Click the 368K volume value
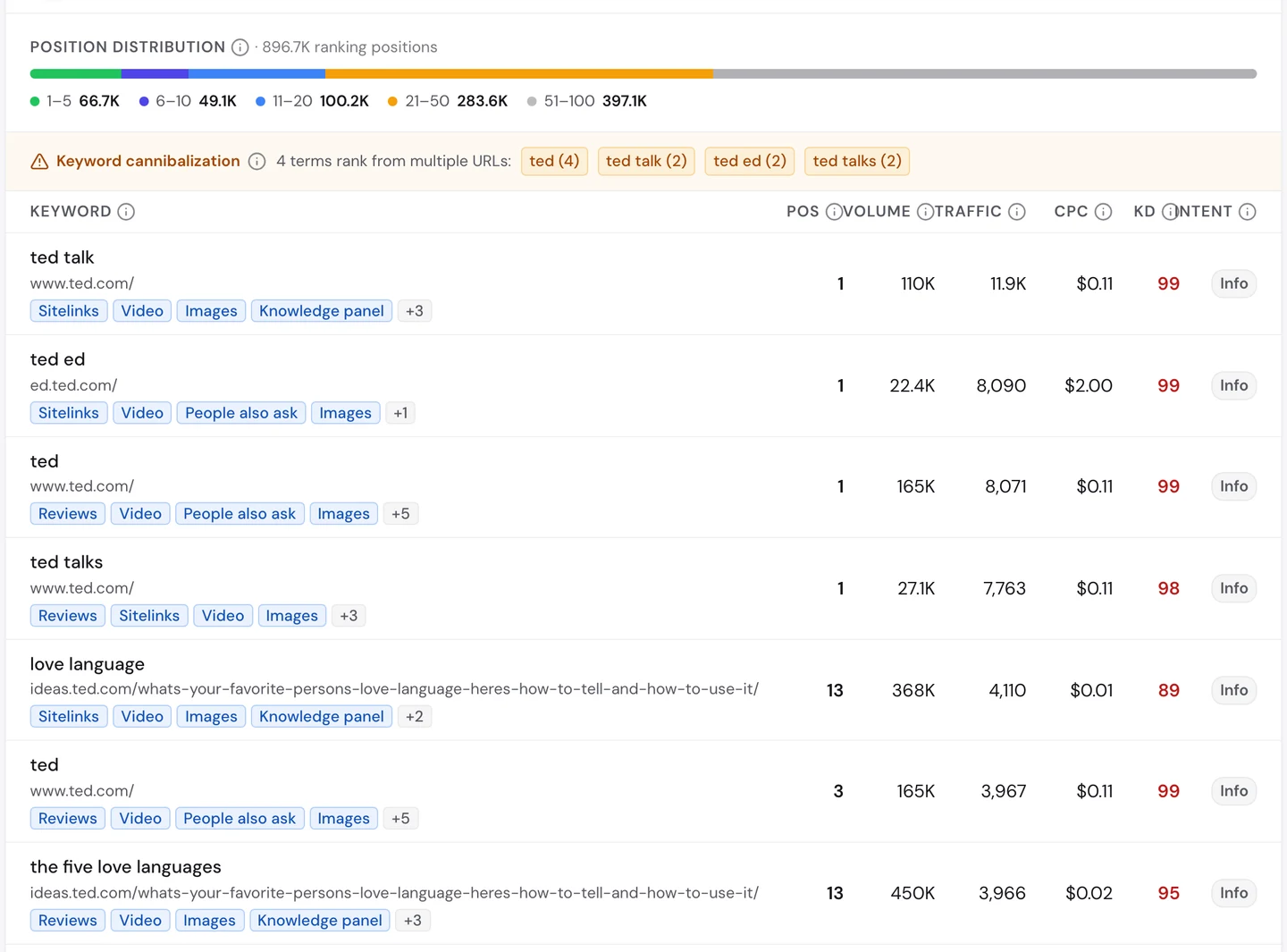Screen dimensions: 1287x952 tap(913, 690)
